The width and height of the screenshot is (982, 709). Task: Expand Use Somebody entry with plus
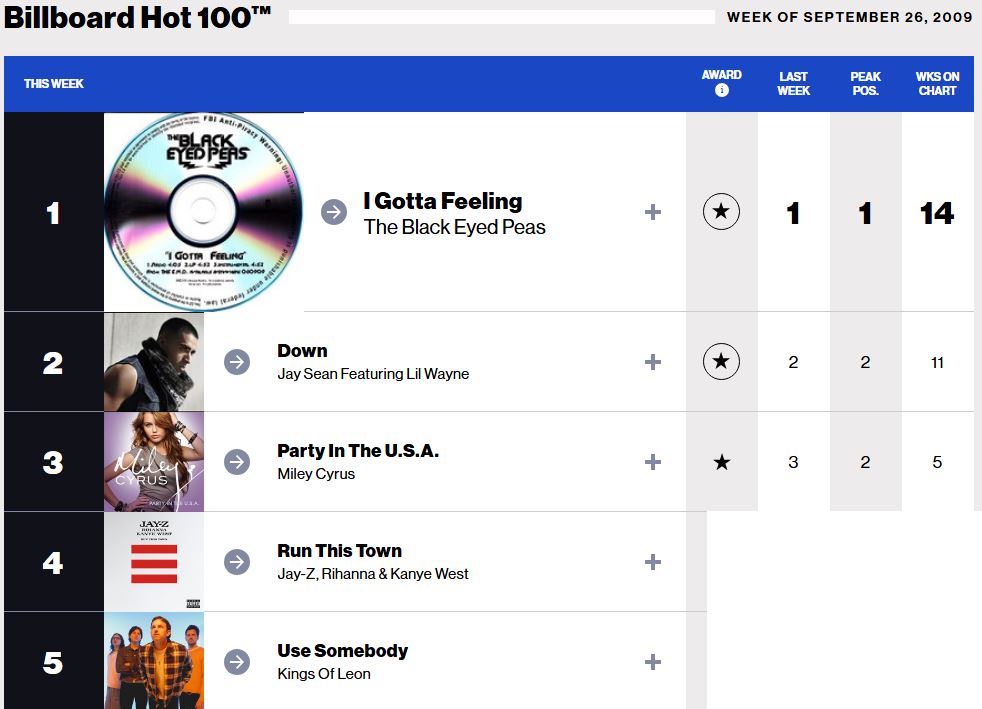click(x=653, y=662)
